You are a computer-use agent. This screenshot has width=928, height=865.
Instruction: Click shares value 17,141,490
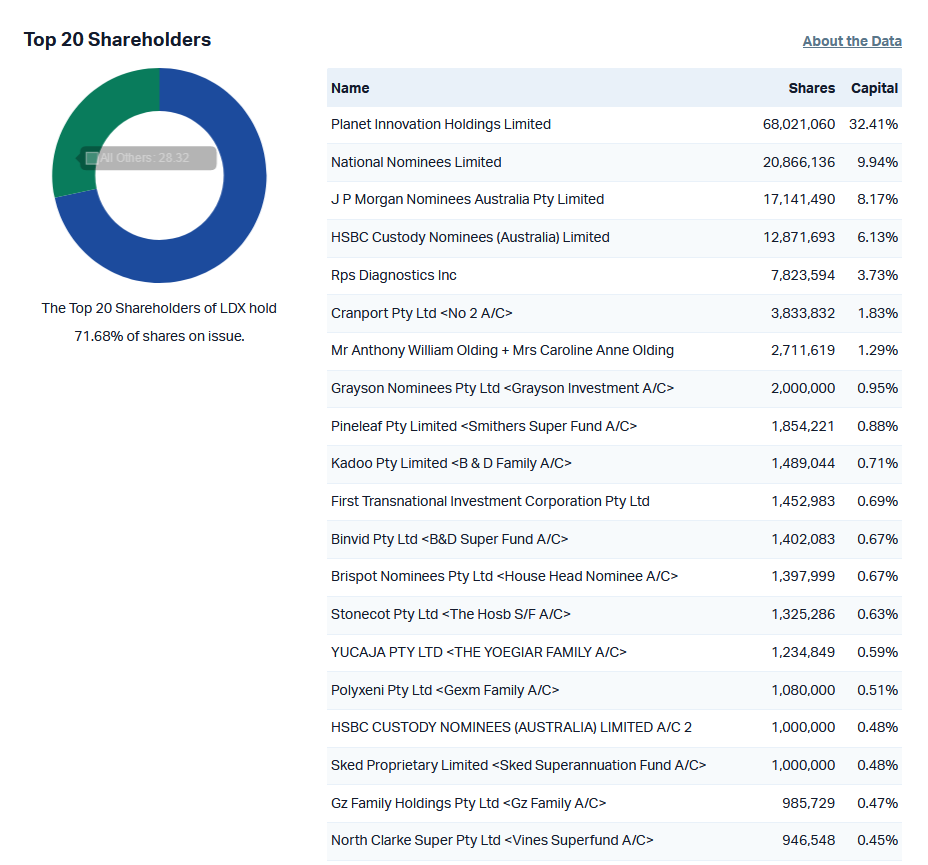point(798,199)
